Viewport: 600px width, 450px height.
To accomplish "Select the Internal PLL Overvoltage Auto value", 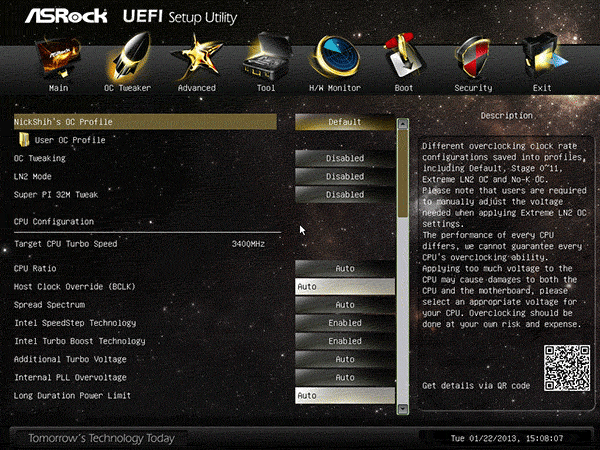I will point(344,378).
